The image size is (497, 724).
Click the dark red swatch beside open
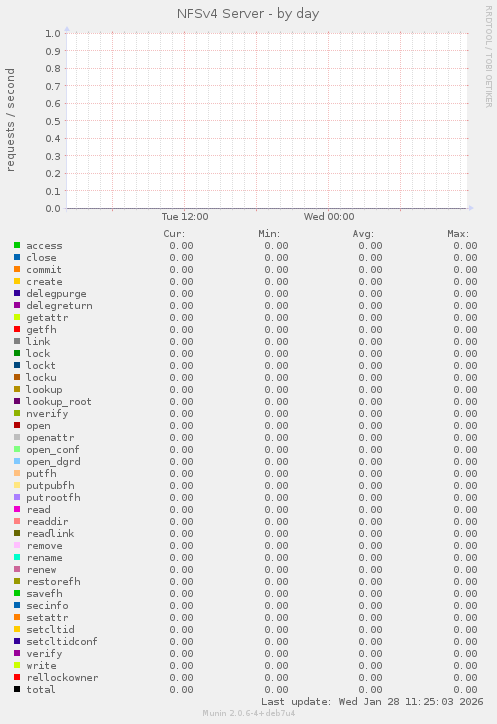coord(17,425)
